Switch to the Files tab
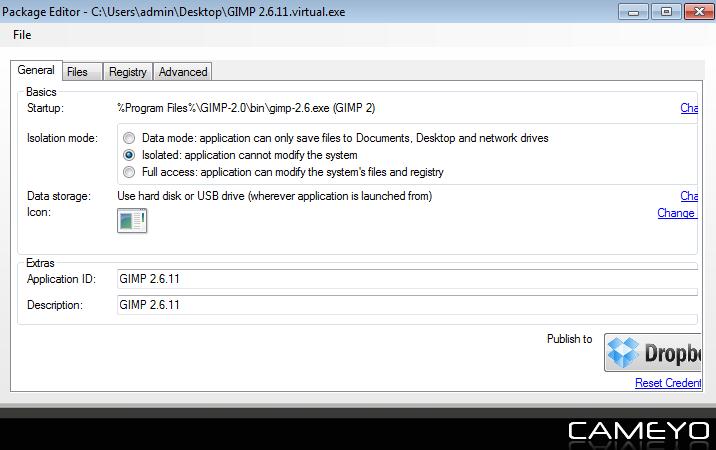Image resolution: width=716 pixels, height=450 pixels. coord(82,72)
